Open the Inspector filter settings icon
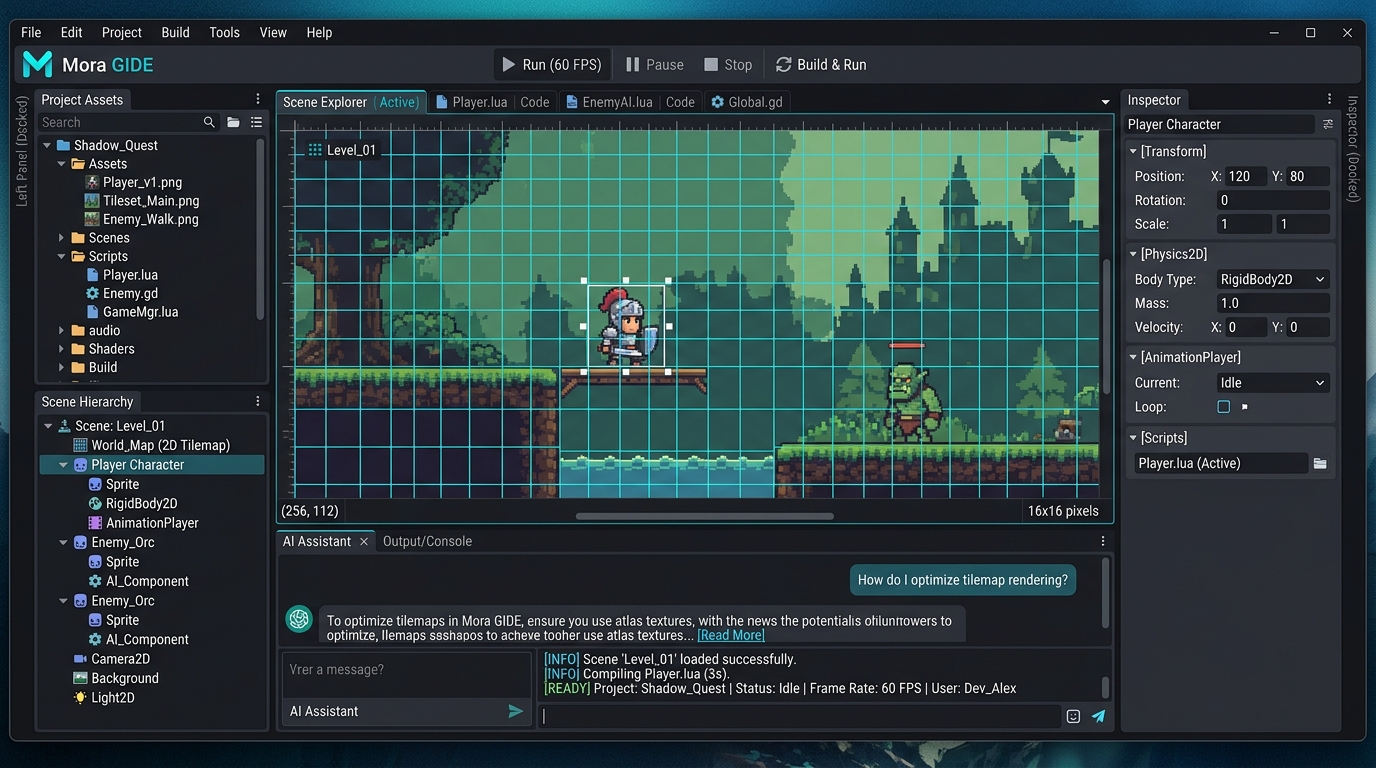Screen dimensions: 1376x768 pyautogui.click(x=1328, y=124)
